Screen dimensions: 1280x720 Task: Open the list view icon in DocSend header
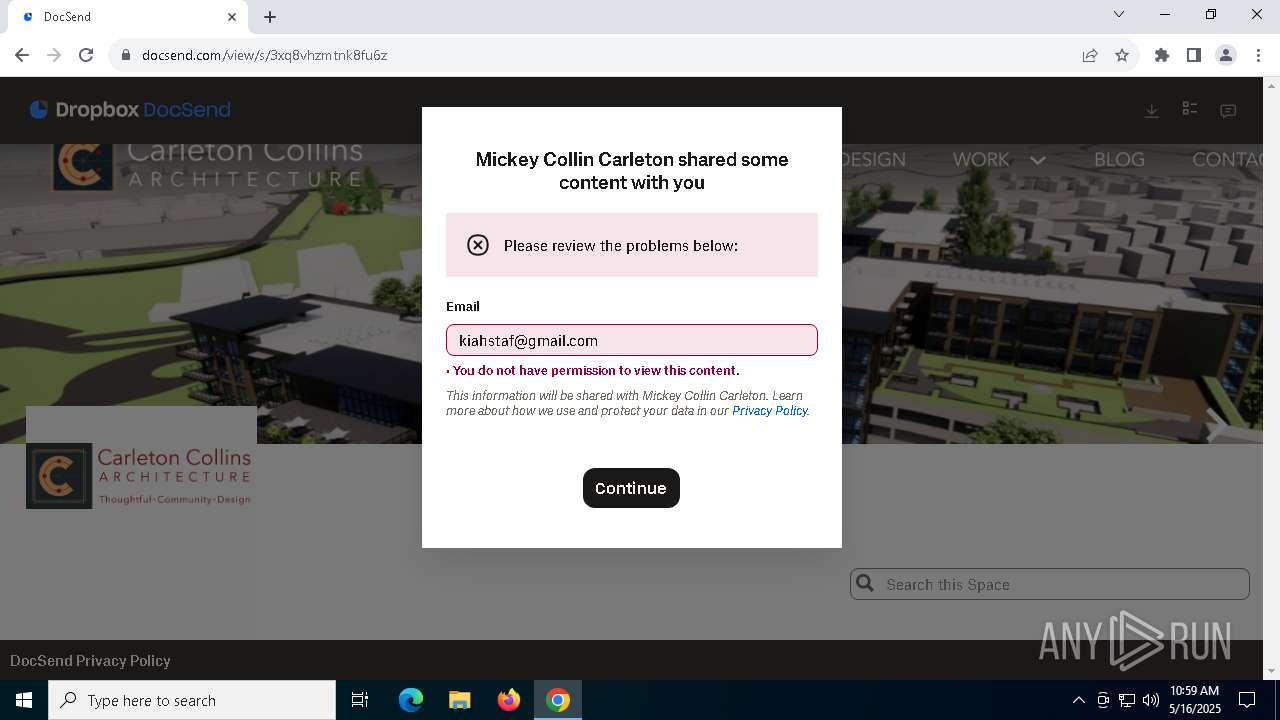1190,109
